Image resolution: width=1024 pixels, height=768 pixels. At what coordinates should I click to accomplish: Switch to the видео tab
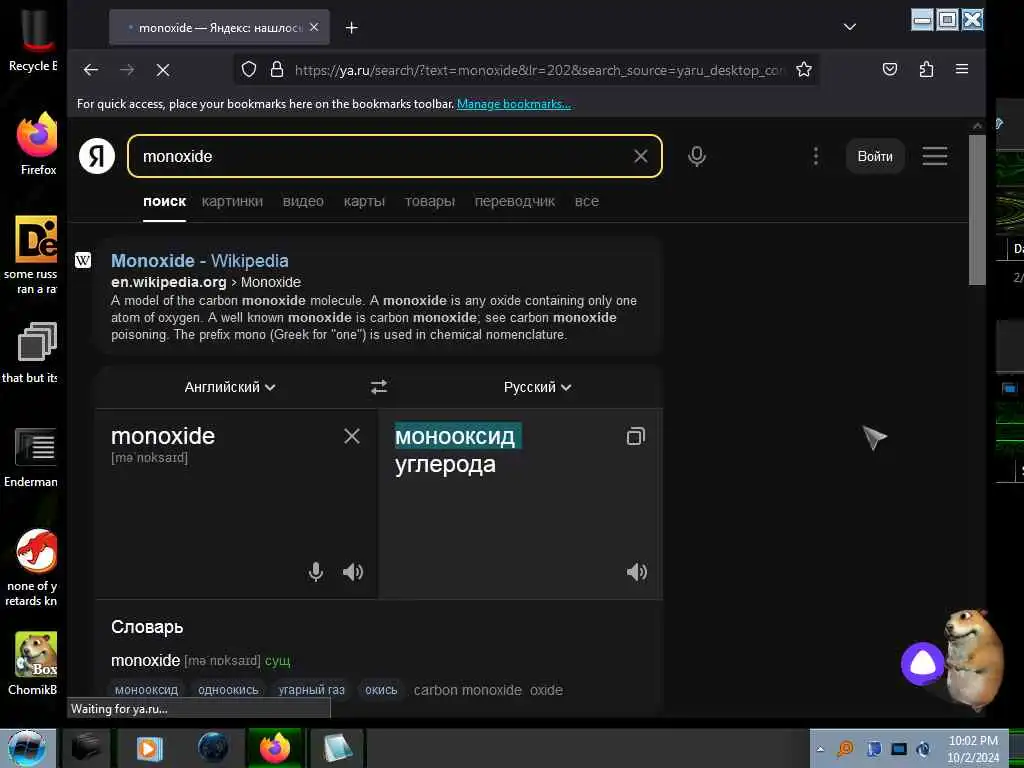point(303,201)
